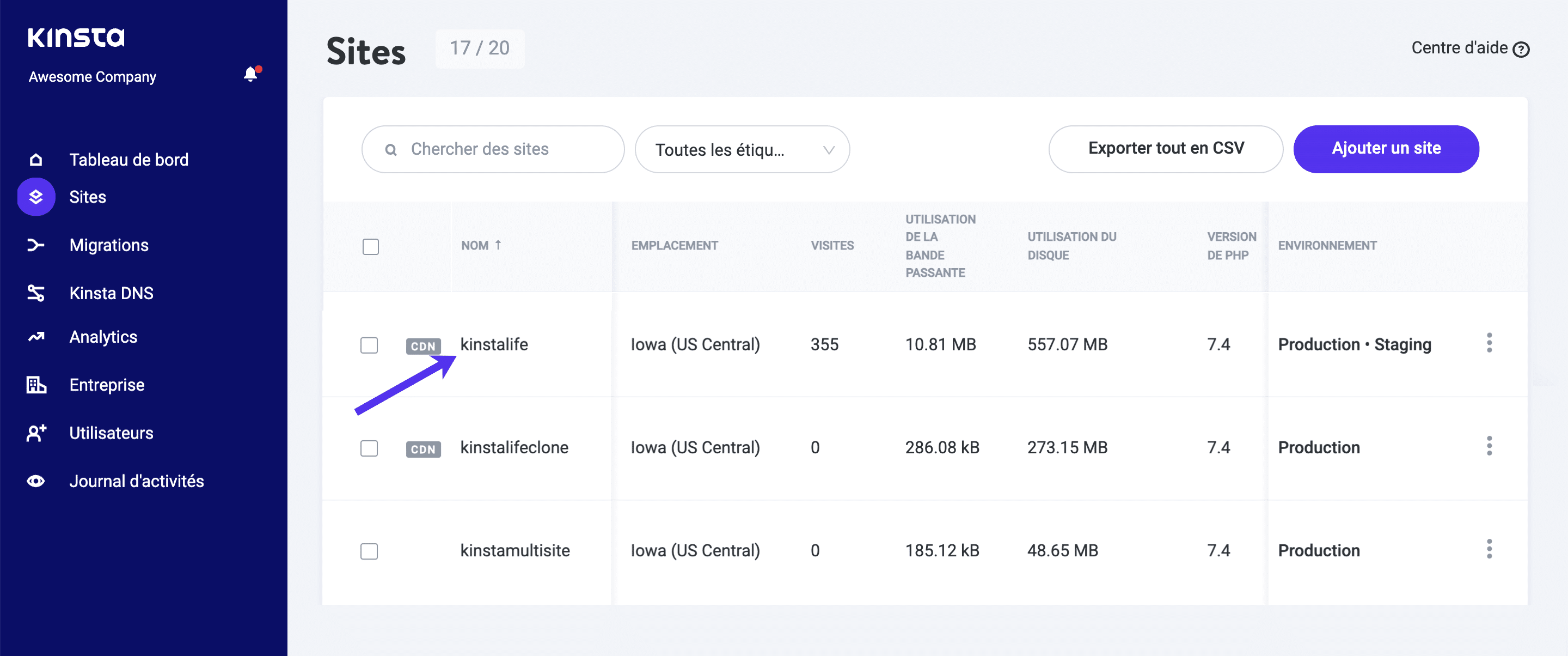This screenshot has width=1568, height=656.
Task: Check the kinstalifeclone row checkbox
Action: (x=369, y=448)
